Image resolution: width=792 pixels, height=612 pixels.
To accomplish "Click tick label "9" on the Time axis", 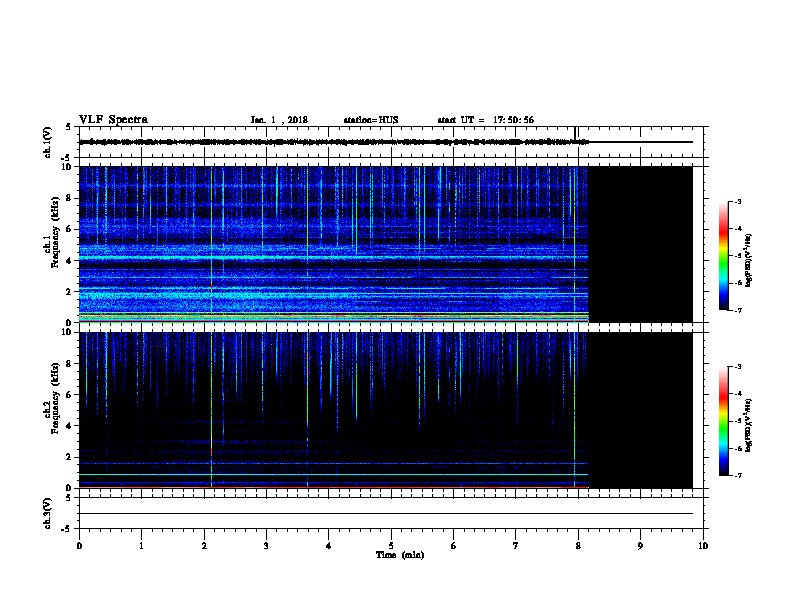I will [640, 546].
